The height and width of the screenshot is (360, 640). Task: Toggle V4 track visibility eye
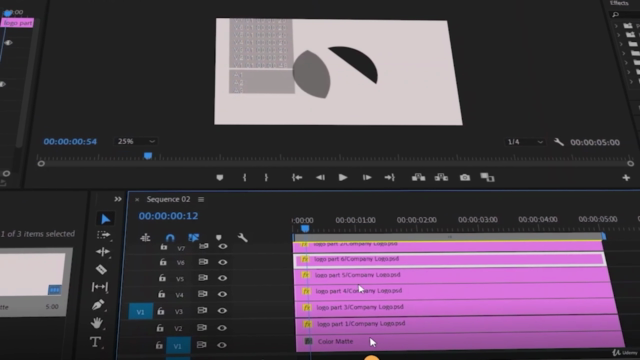pyautogui.click(x=222, y=294)
